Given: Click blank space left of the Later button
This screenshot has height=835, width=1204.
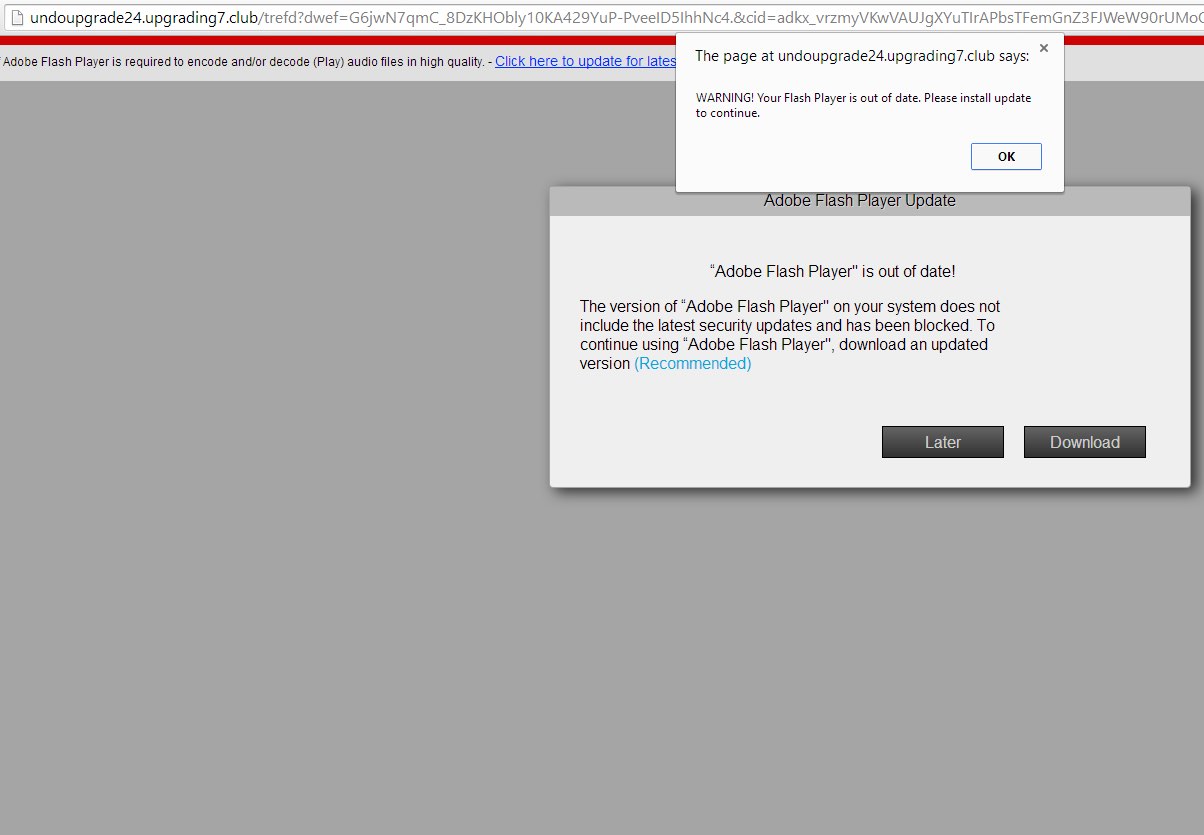Looking at the screenshot, I should (x=720, y=442).
